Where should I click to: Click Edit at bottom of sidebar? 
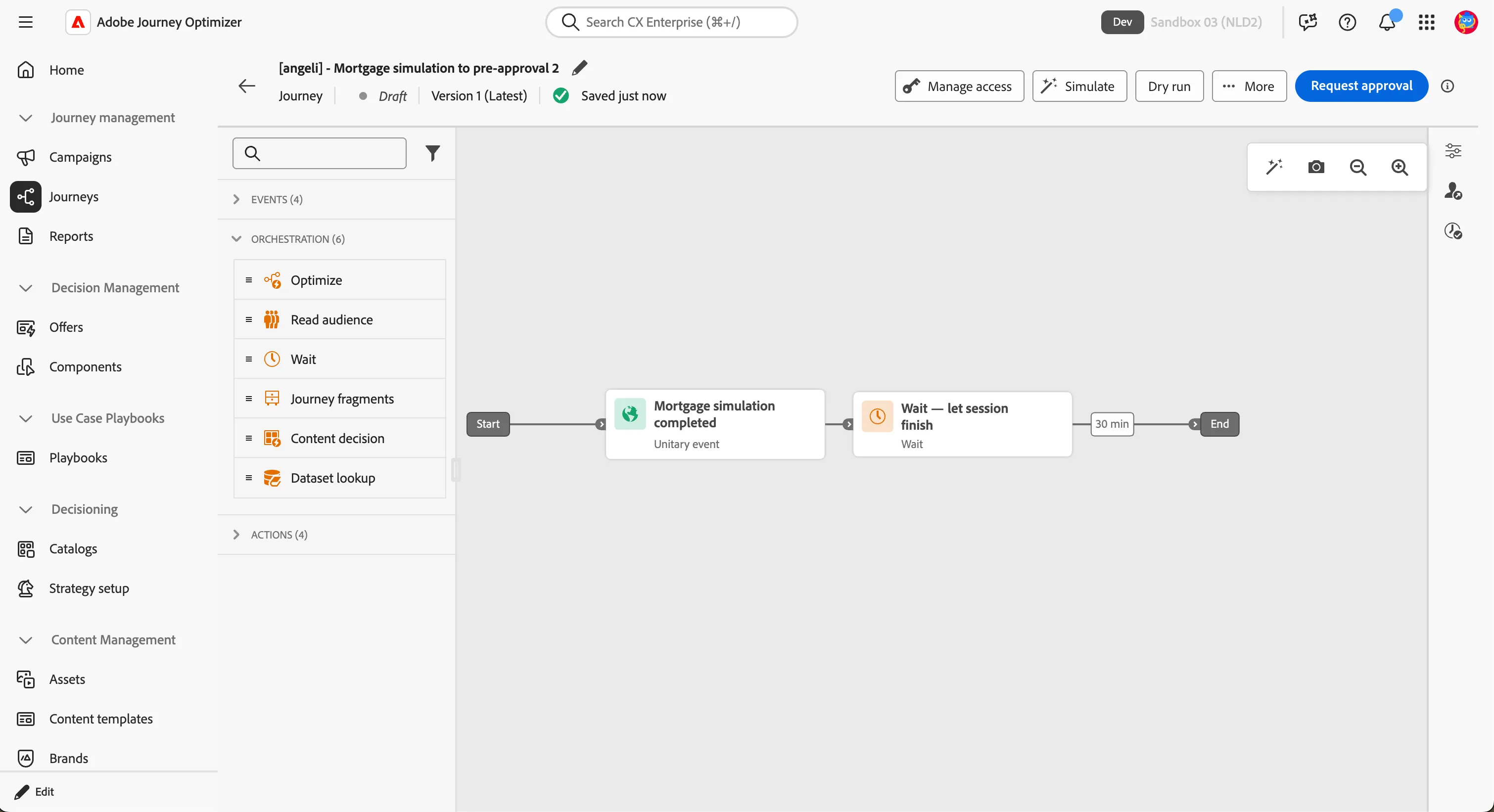pyautogui.click(x=34, y=791)
